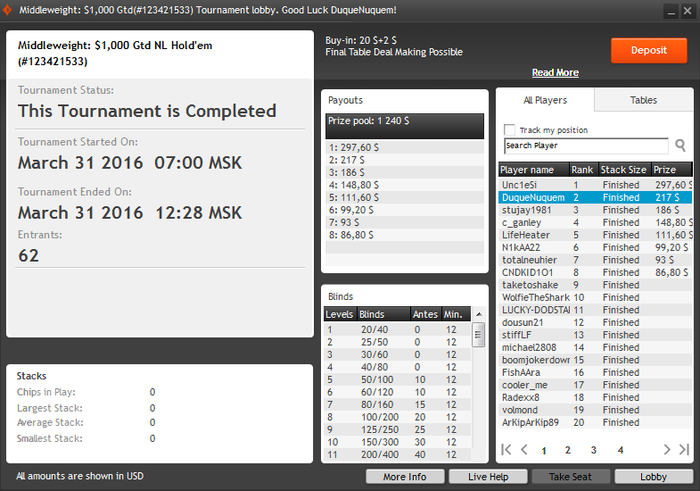700x491 pixels.
Task: Click payout row 4: 148,80 $
Action: coord(404,185)
